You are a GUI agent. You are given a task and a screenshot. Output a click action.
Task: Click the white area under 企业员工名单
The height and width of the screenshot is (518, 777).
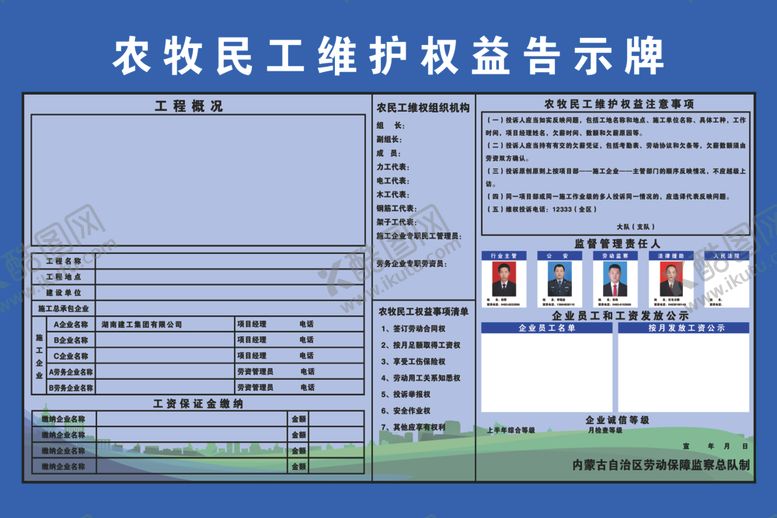pos(546,372)
